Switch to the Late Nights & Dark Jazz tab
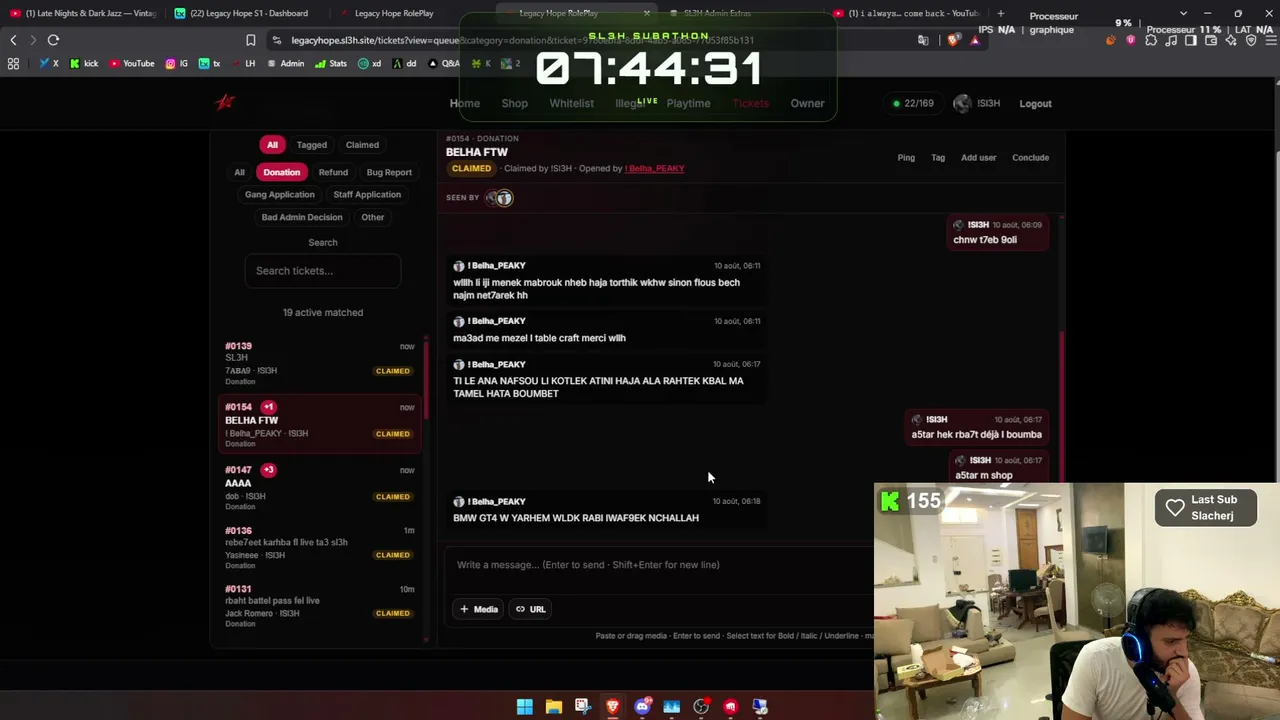Image resolution: width=1280 pixels, height=720 pixels. [83, 13]
